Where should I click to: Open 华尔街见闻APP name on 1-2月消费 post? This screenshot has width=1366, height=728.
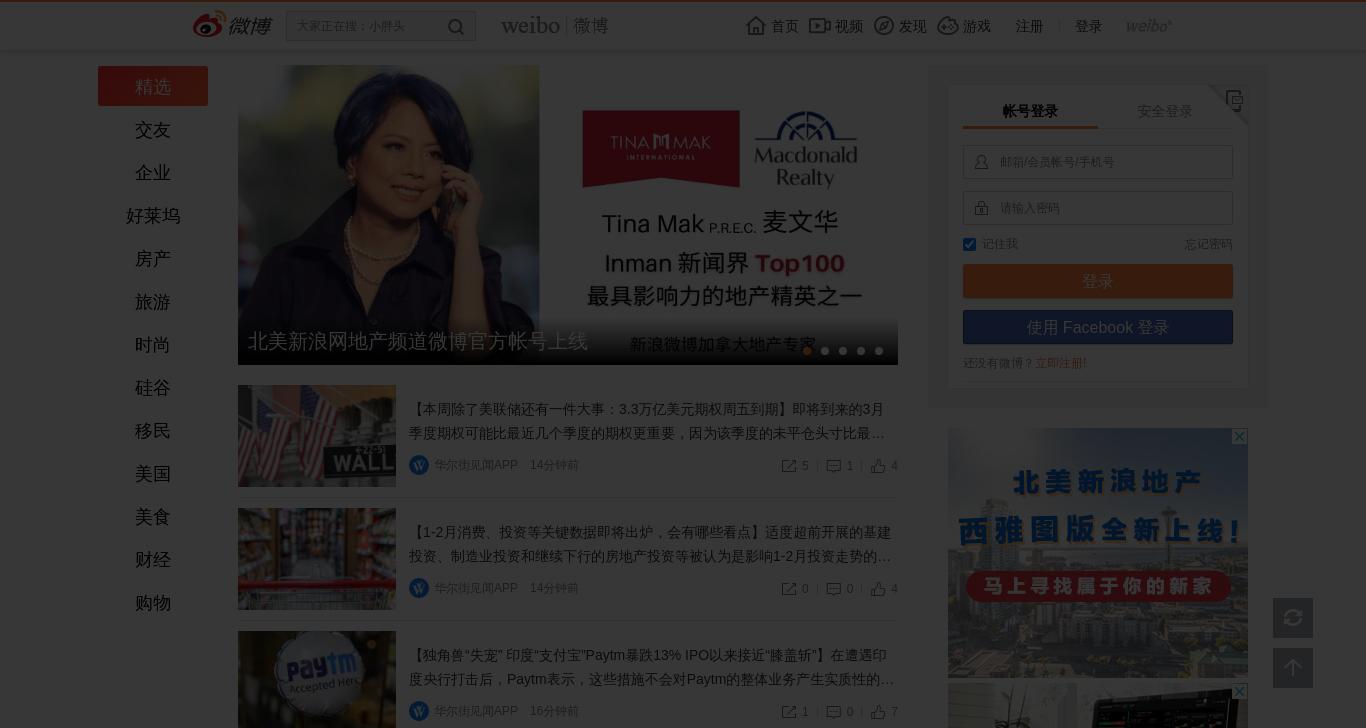(x=476, y=588)
